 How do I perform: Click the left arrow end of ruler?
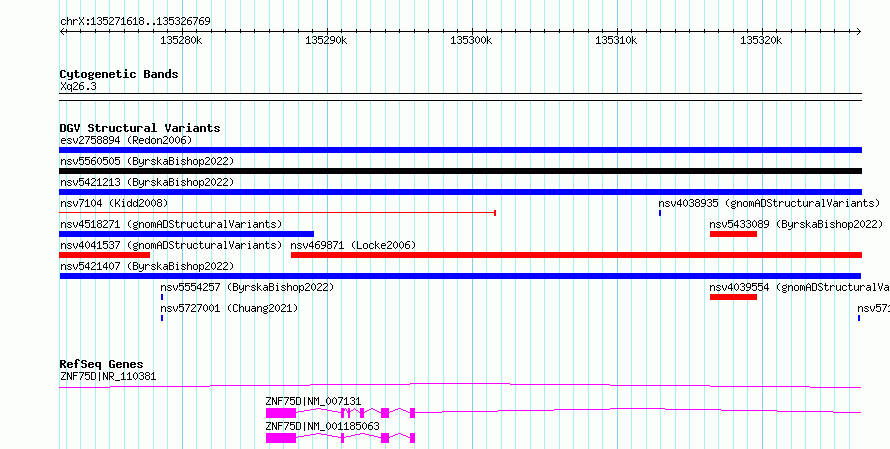click(x=62, y=32)
